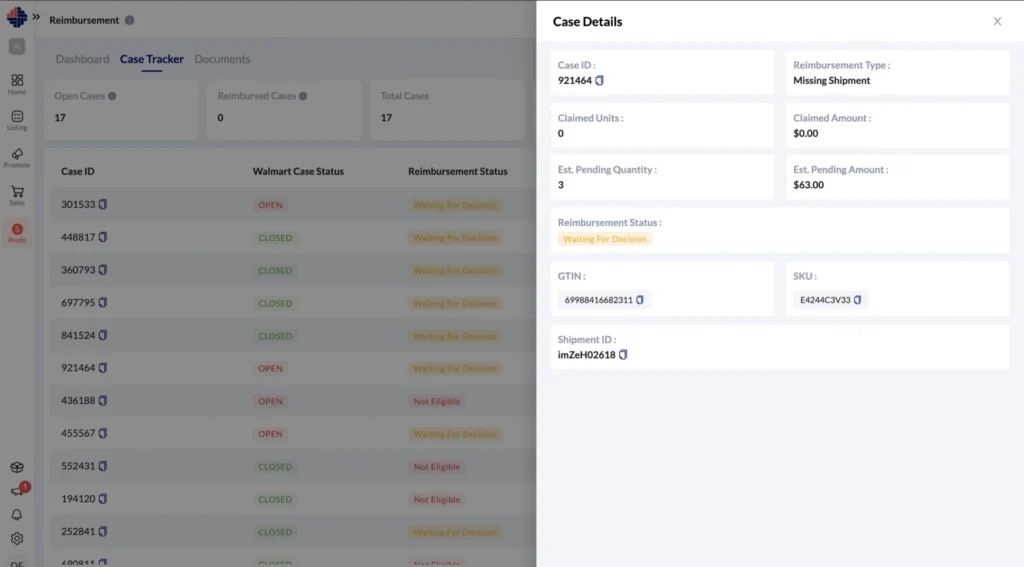The image size is (1024, 567).
Task: Copy case ID 252841
Action: tap(103, 531)
